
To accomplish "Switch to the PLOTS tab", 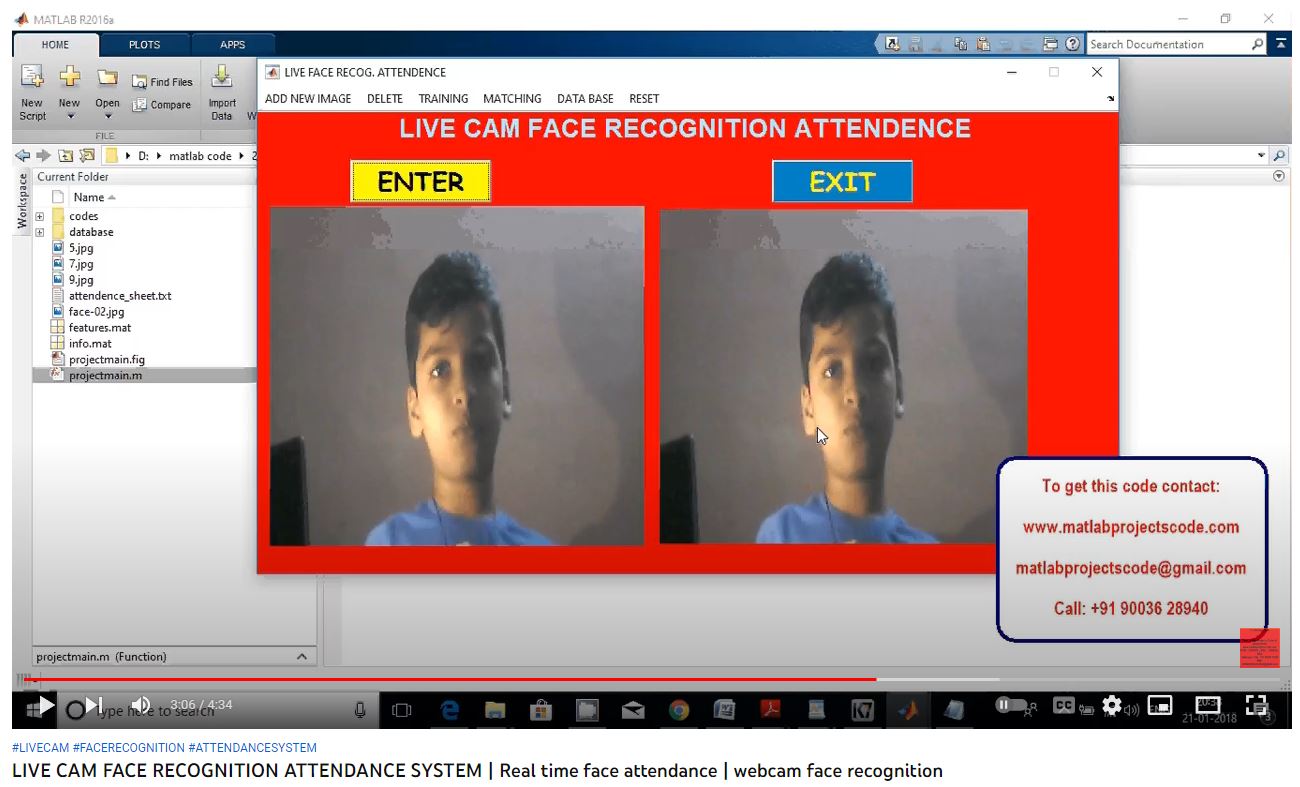I will coord(144,45).
